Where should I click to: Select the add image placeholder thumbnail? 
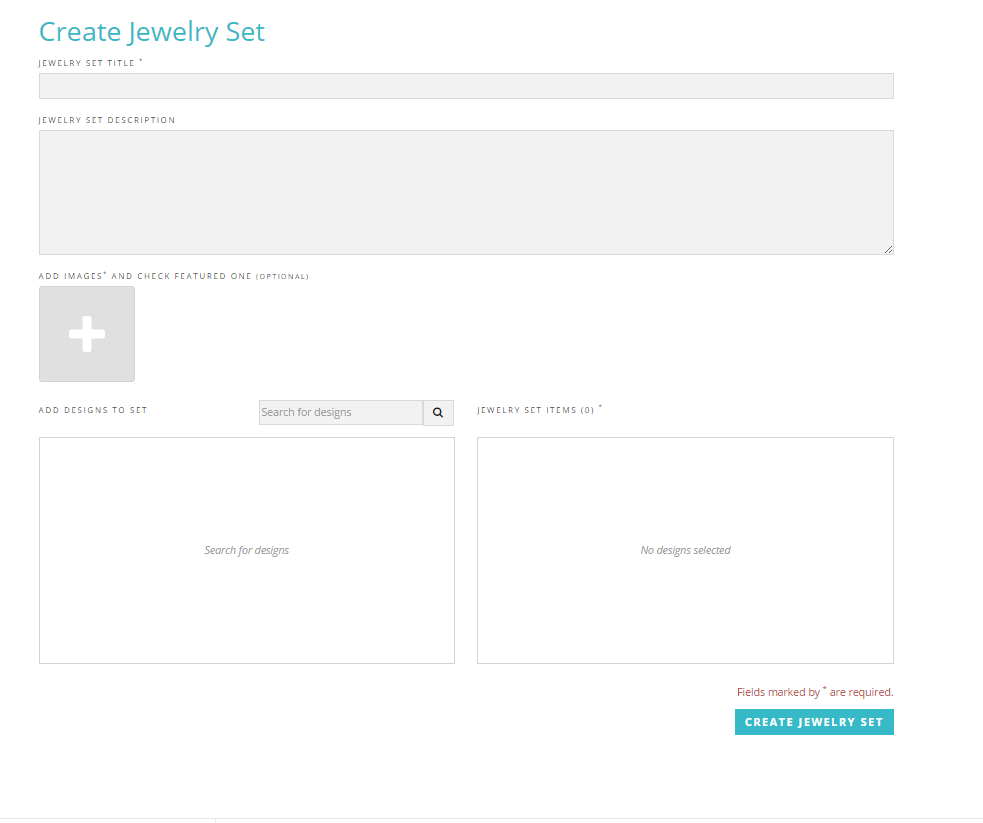click(86, 333)
